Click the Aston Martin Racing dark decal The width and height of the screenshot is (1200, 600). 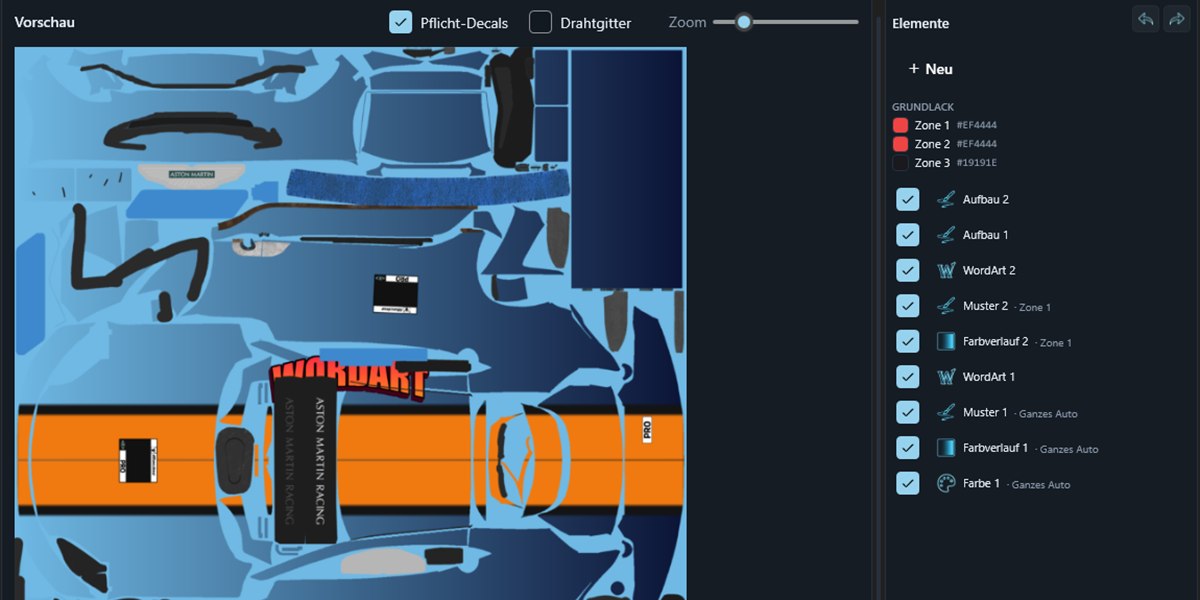[304, 461]
